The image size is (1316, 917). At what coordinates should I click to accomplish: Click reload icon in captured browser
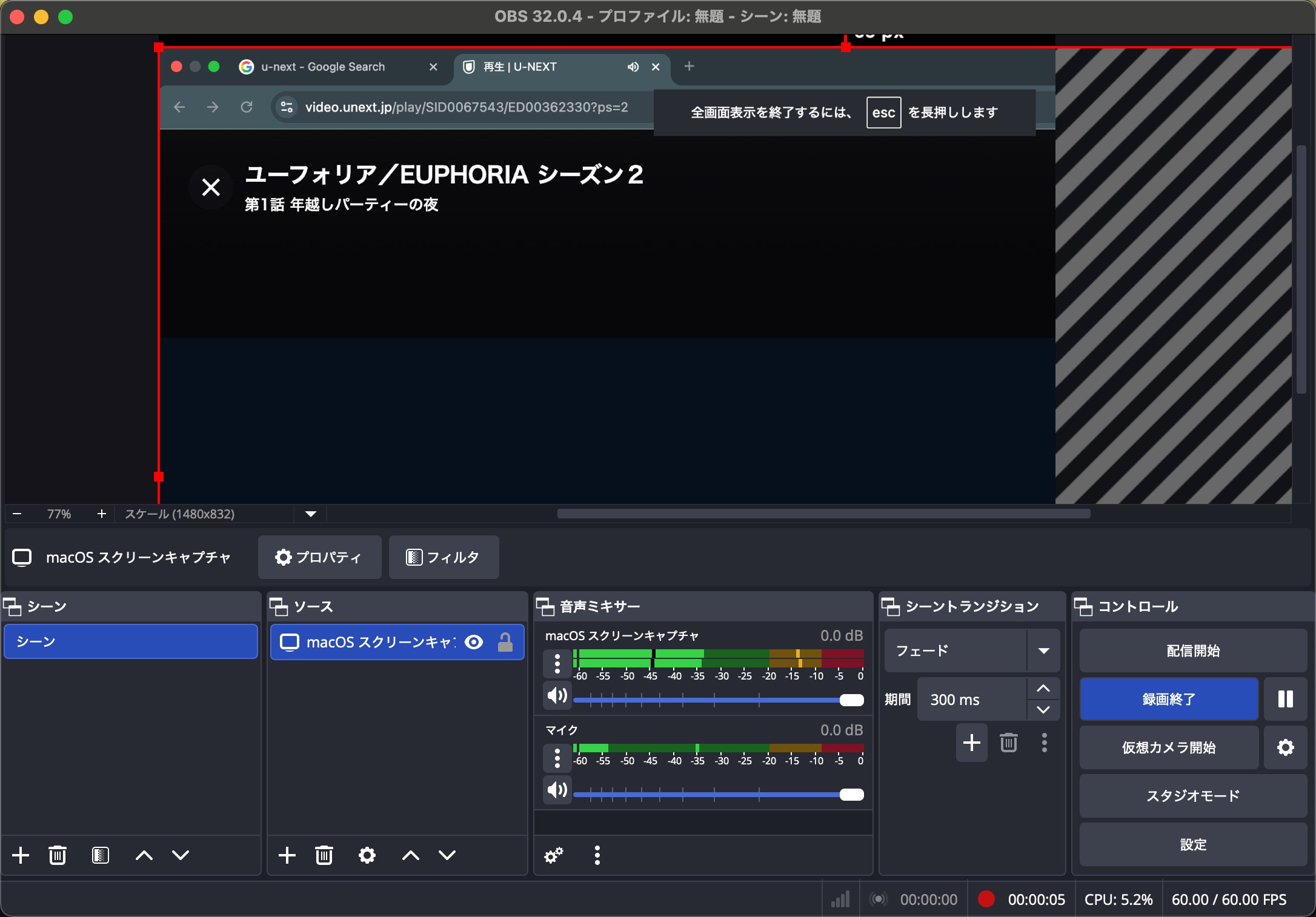pyautogui.click(x=247, y=107)
